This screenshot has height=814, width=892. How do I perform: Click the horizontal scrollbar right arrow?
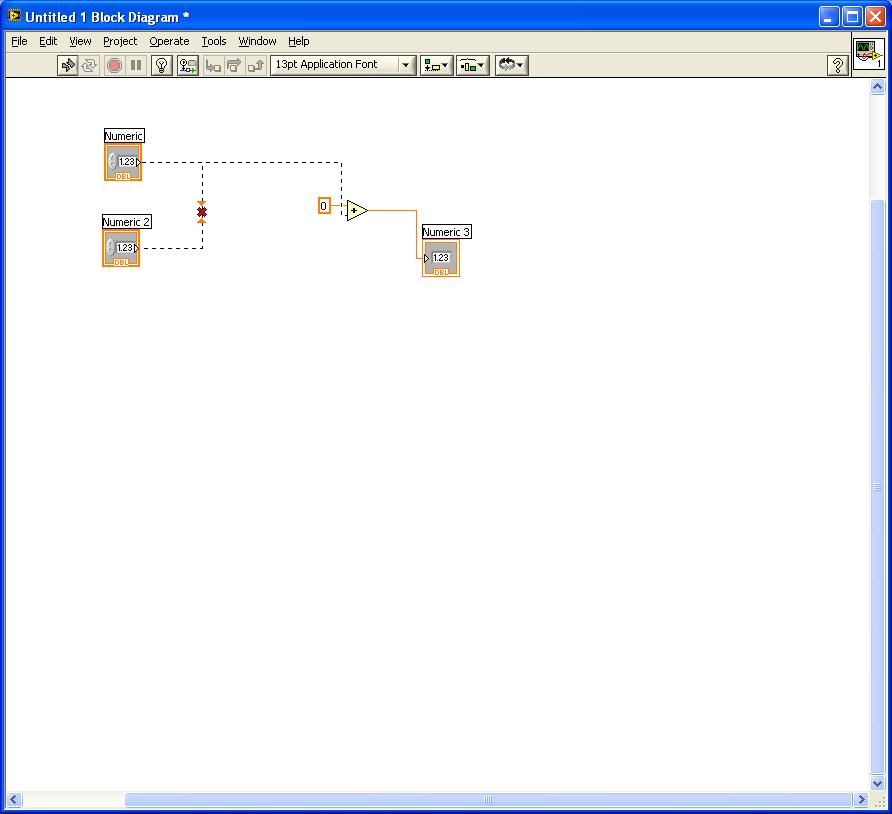pyautogui.click(x=861, y=800)
